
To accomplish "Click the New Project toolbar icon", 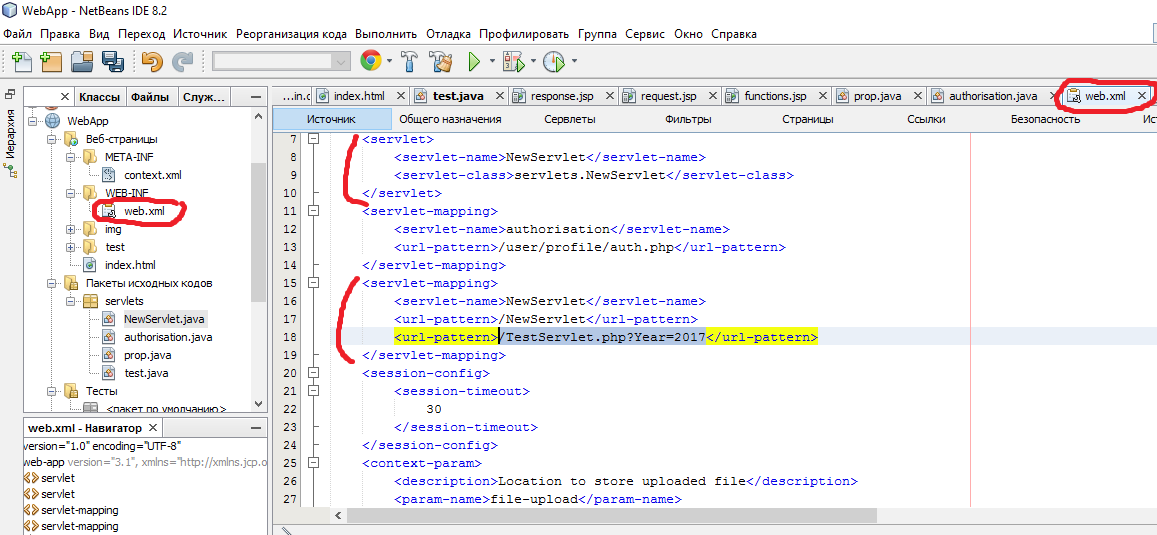I will coord(51,61).
